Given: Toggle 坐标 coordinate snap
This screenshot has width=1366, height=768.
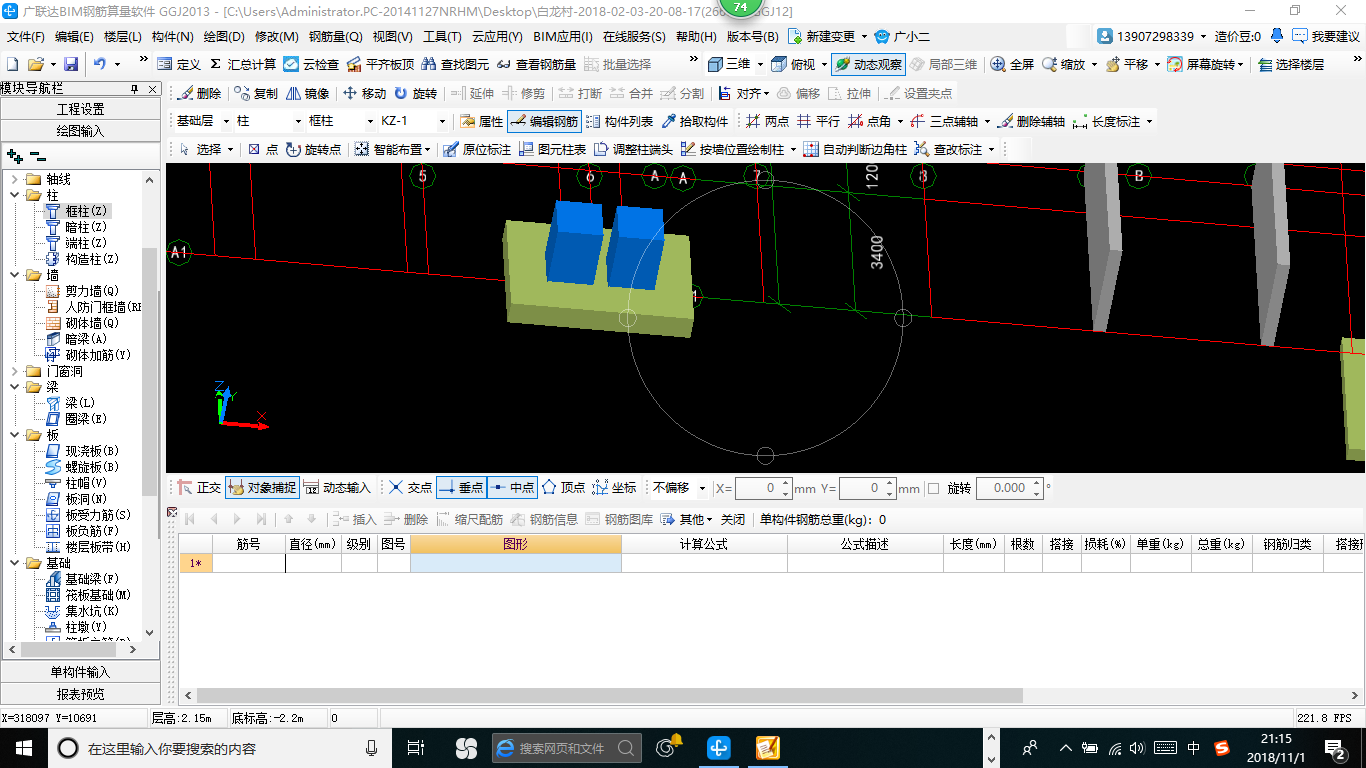Looking at the screenshot, I should click(x=614, y=488).
